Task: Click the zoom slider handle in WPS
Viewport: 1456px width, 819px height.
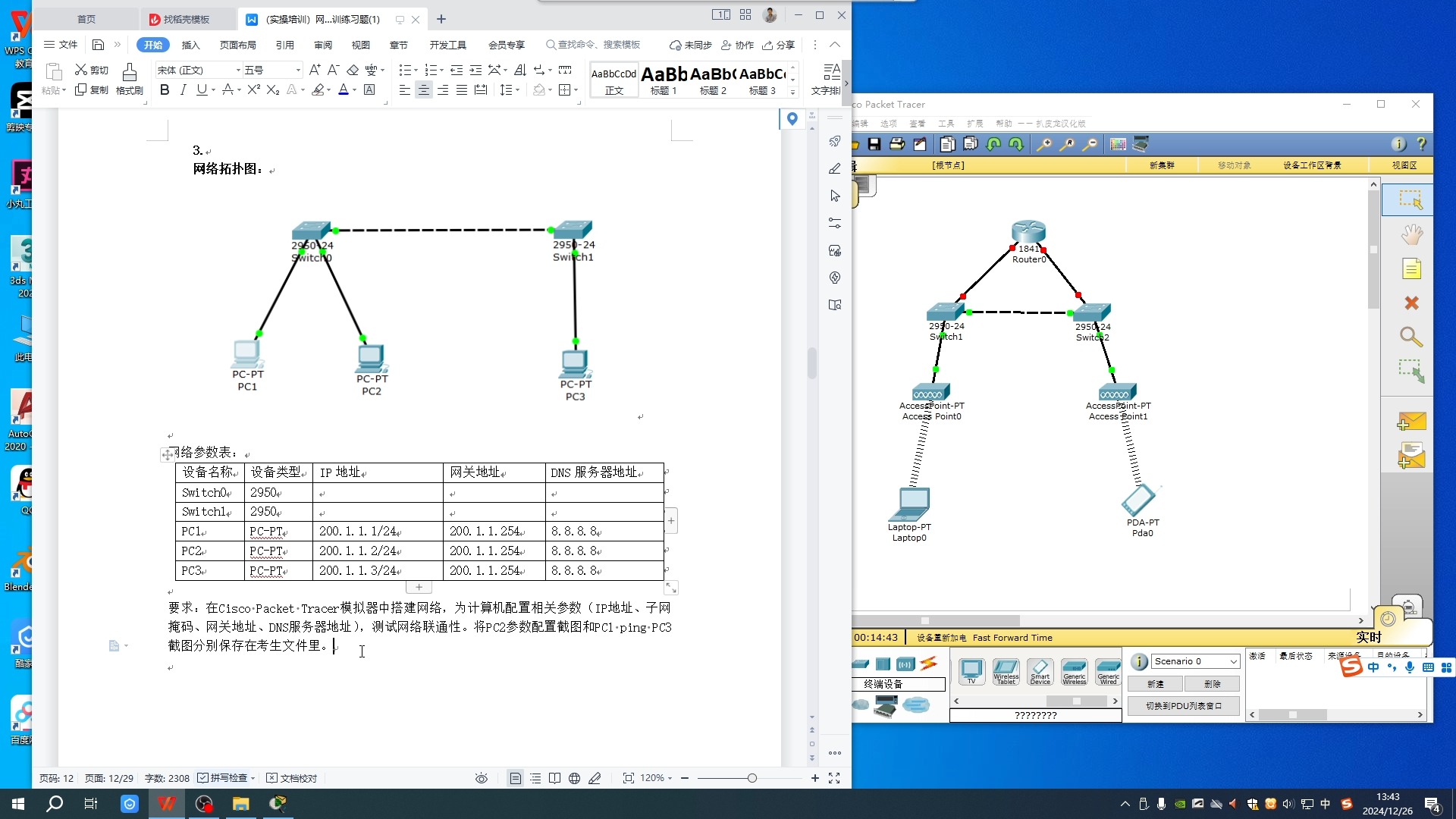Action: 752,778
